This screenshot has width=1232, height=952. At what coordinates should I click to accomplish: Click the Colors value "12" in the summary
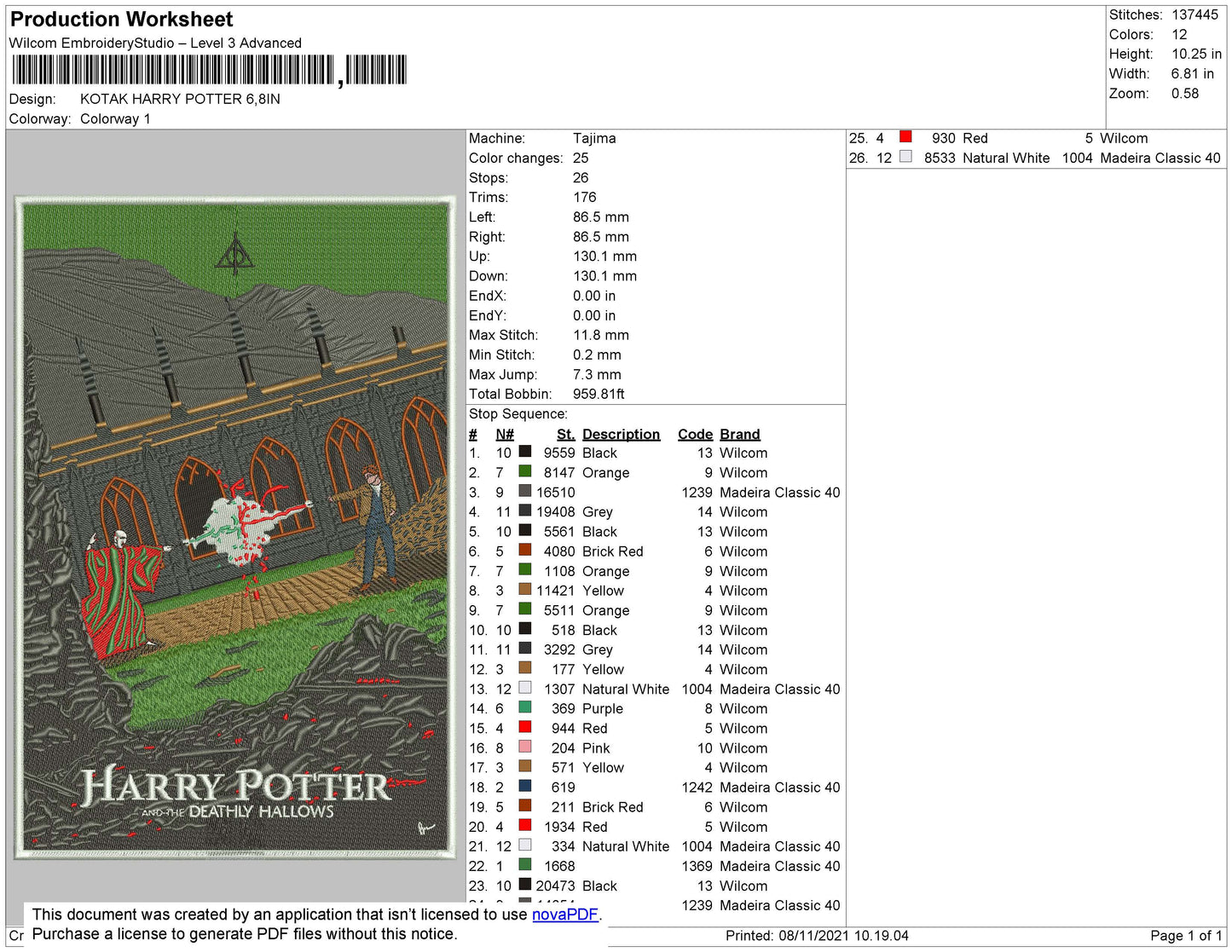(x=1179, y=35)
